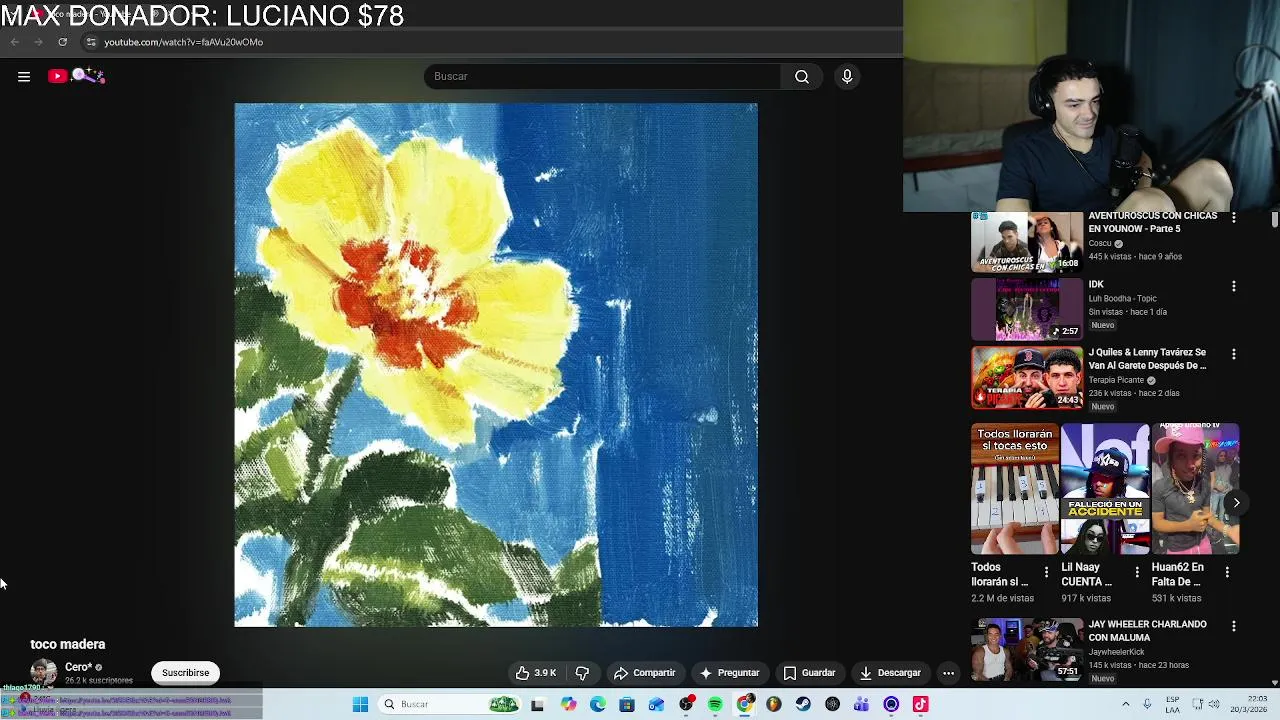
Task: Show next Shorts with right arrow
Action: click(1236, 503)
